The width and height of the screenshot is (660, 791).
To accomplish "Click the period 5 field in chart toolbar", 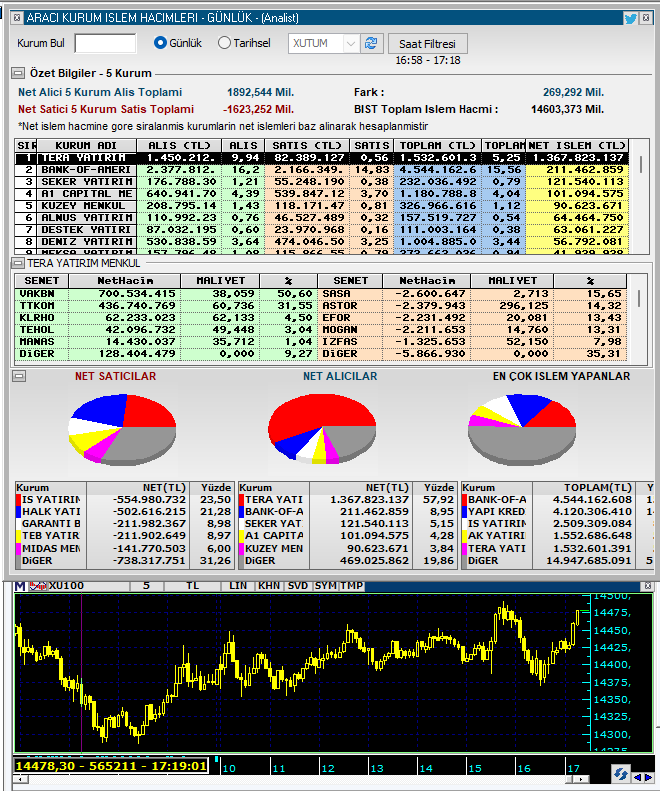I will 146,586.
